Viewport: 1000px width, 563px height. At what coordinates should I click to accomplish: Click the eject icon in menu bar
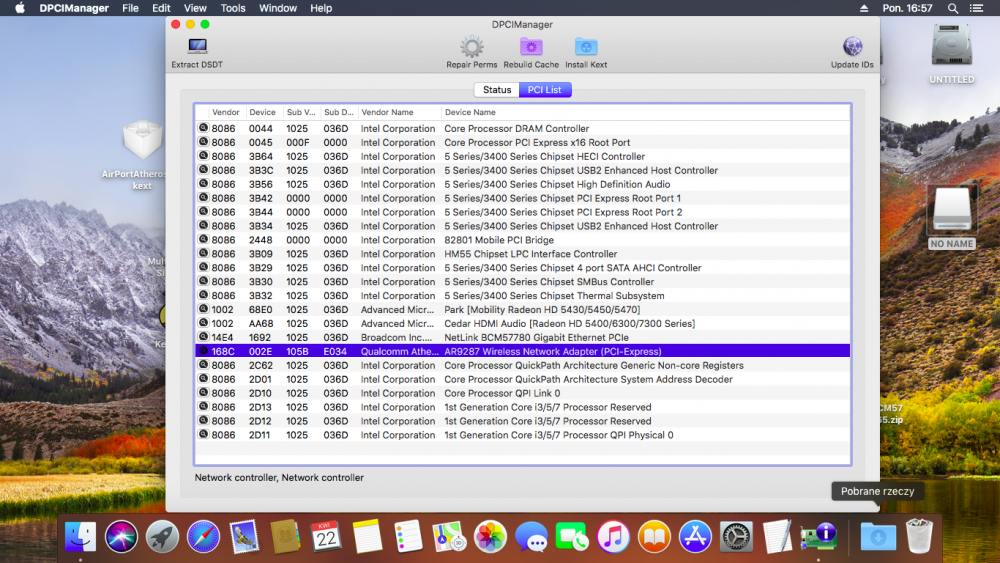pyautogui.click(x=864, y=8)
